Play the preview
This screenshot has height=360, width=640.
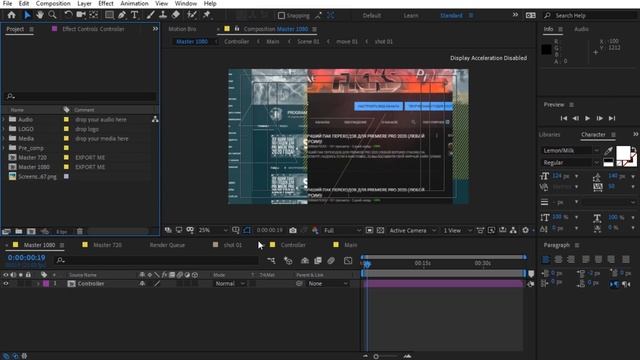(x=587, y=118)
